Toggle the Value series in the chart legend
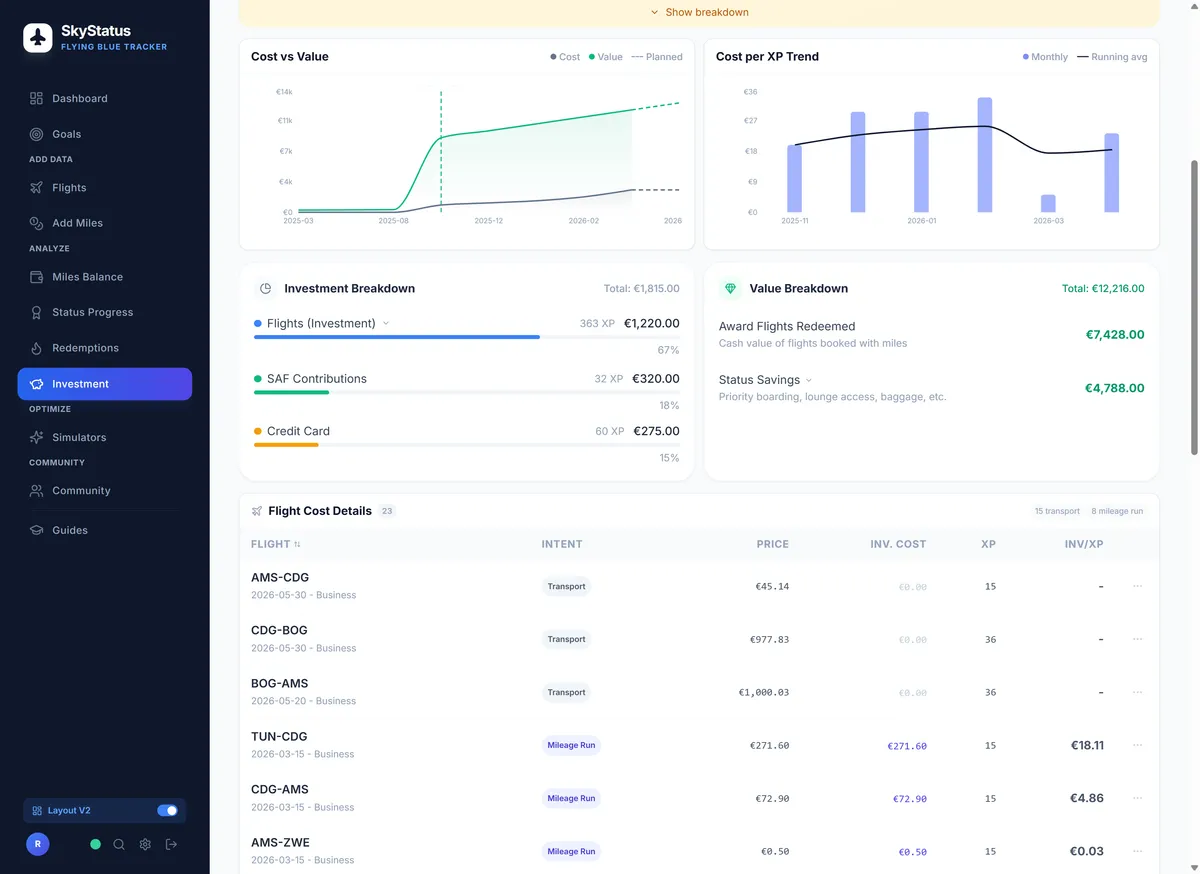Viewport: 1200px width, 874px height. 605,57
